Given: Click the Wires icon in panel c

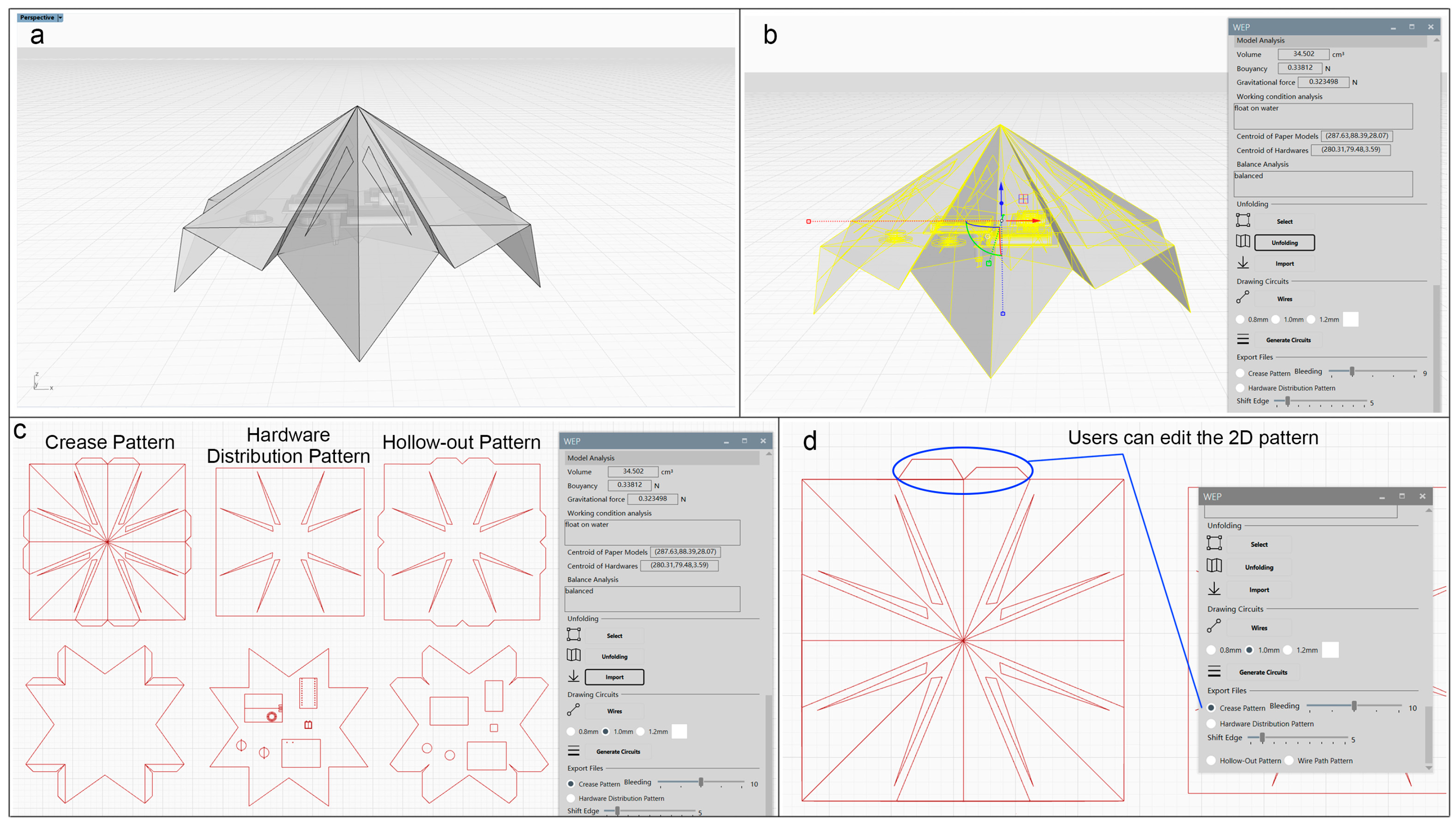Looking at the screenshot, I should point(573,710).
